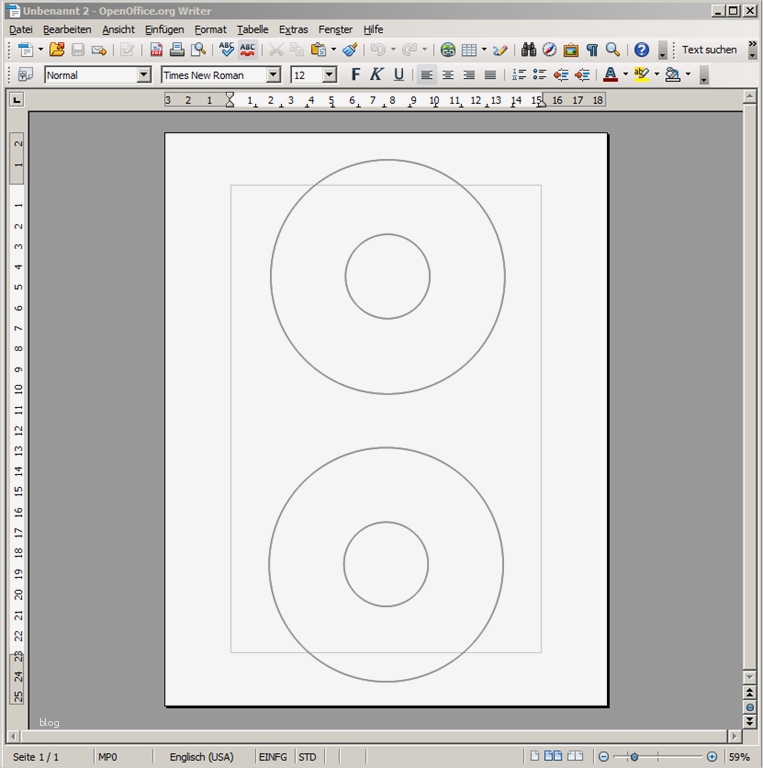Toggle Bold (F) formatting
Viewport: 763px width, 768px height.
coord(355,75)
